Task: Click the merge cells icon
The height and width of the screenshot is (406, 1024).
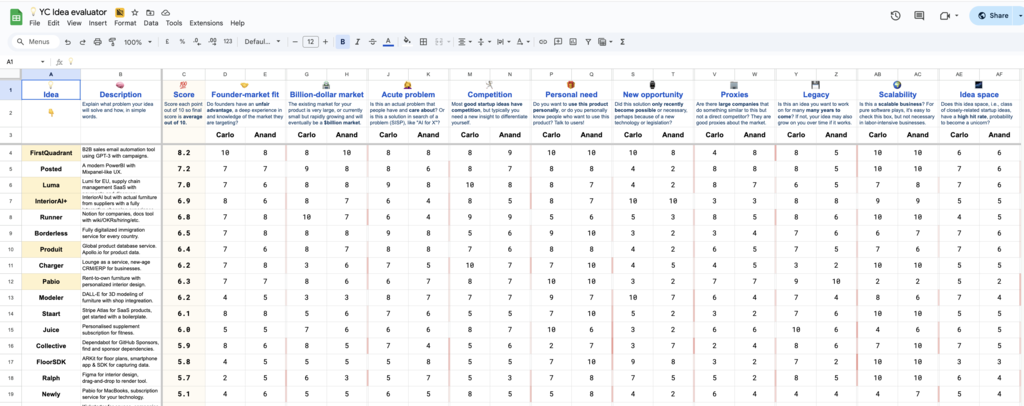Action: point(438,42)
